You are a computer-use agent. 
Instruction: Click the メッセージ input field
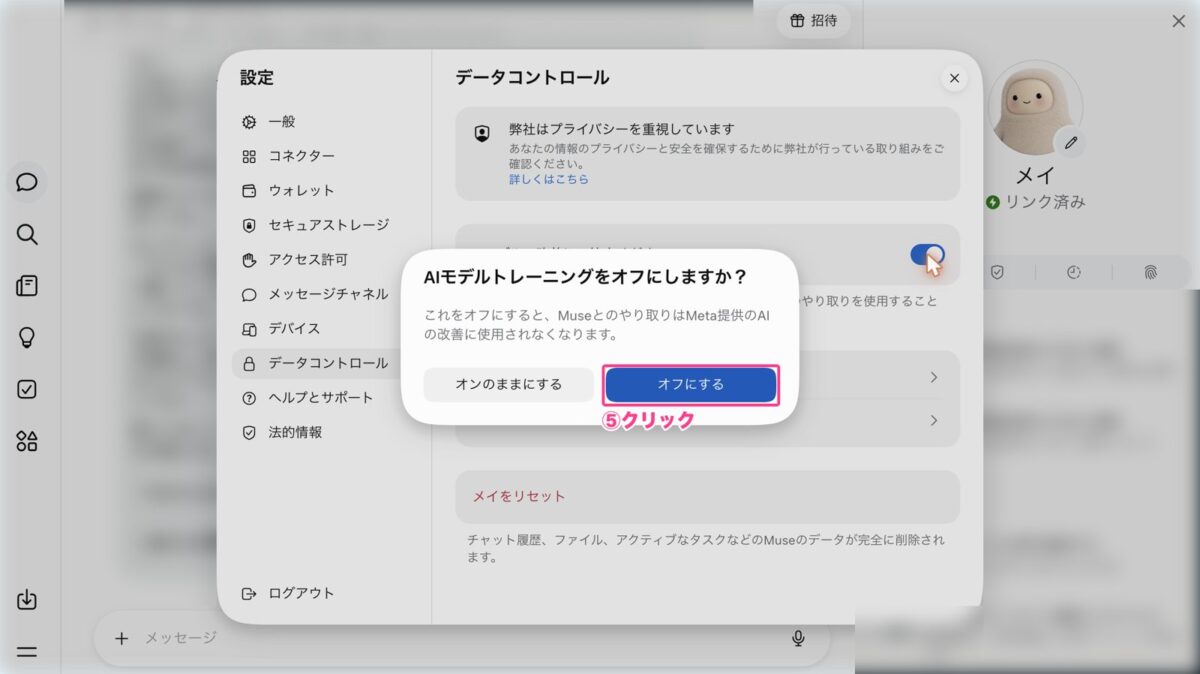click(460, 638)
